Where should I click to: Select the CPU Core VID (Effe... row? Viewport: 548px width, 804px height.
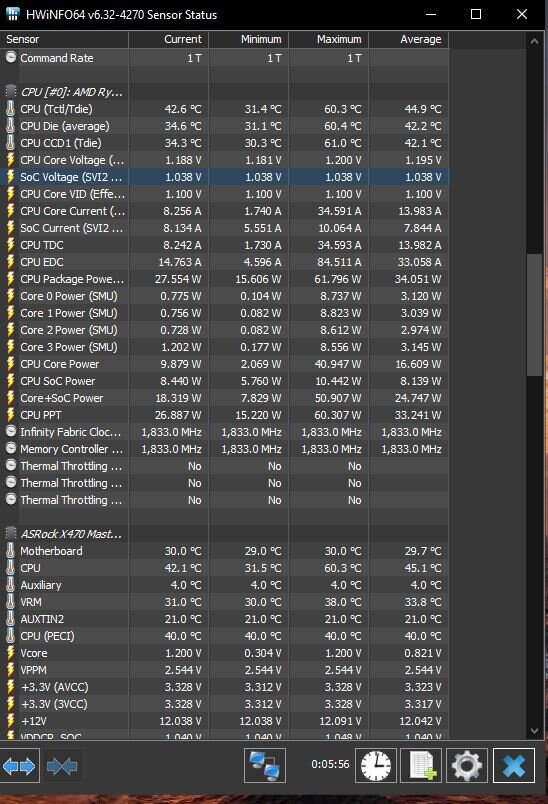pyautogui.click(x=225, y=194)
